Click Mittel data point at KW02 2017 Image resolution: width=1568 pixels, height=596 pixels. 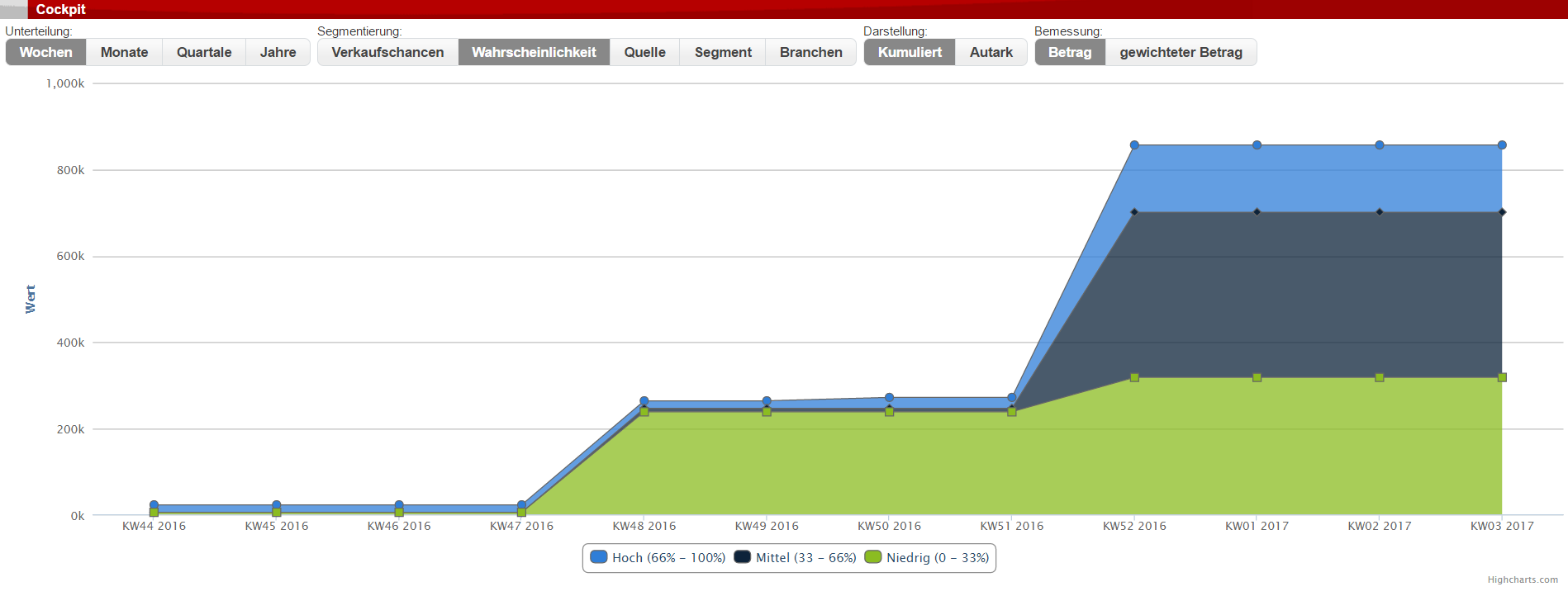[x=1380, y=212]
